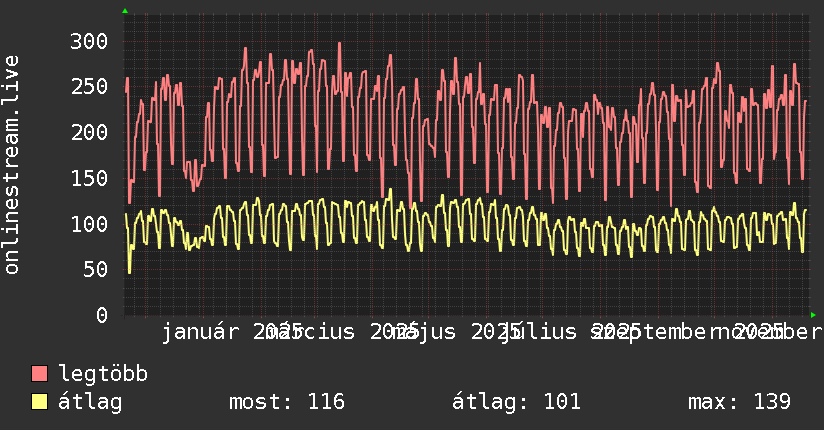Image resolution: width=824 pixels, height=430 pixels.
Task: Click the 300 y-axis label
Action: click(89, 42)
